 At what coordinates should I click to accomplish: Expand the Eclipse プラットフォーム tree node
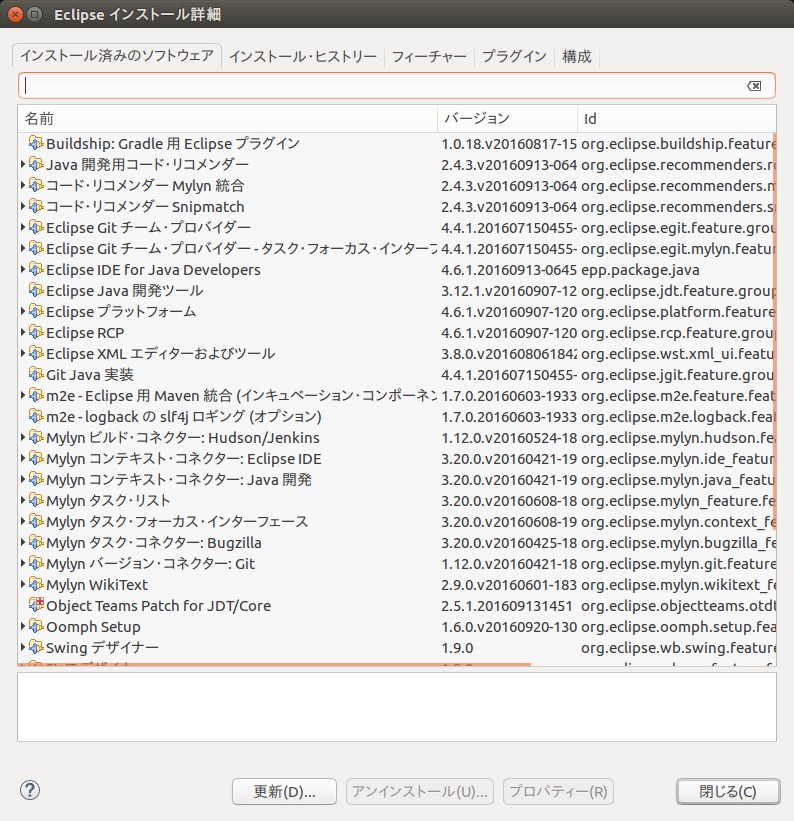(x=23, y=311)
